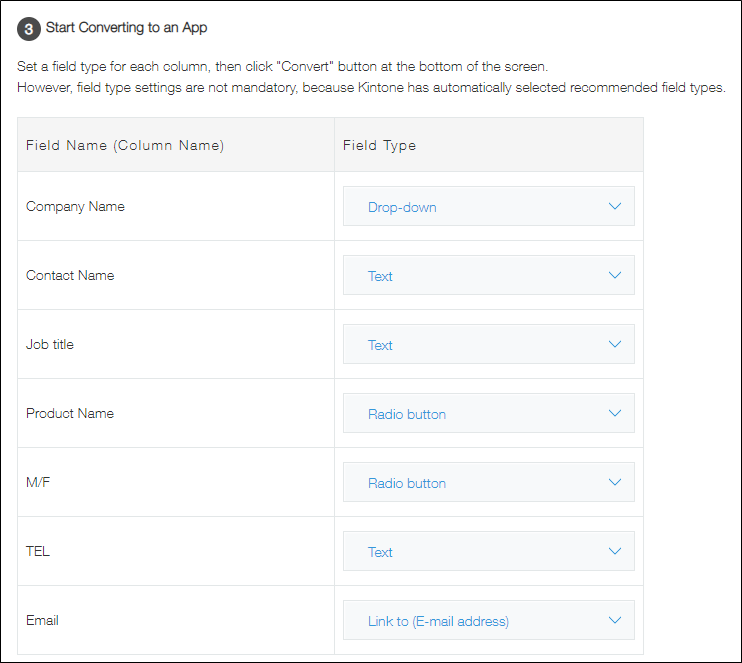Viewport: 742px width, 663px height.
Task: Click the chevron arrow in the M/F row
Action: (615, 483)
